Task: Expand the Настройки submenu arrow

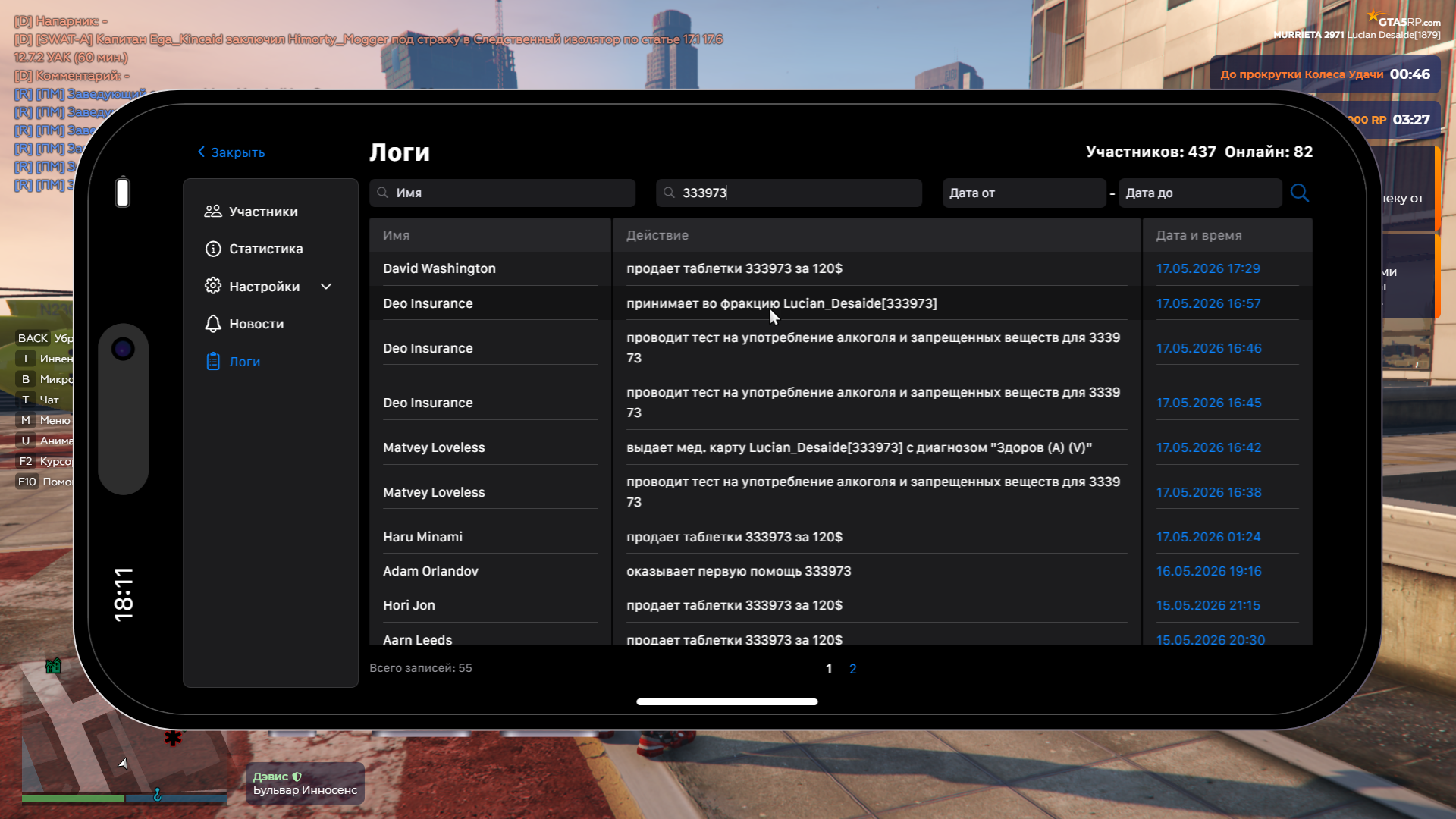Action: click(x=326, y=287)
